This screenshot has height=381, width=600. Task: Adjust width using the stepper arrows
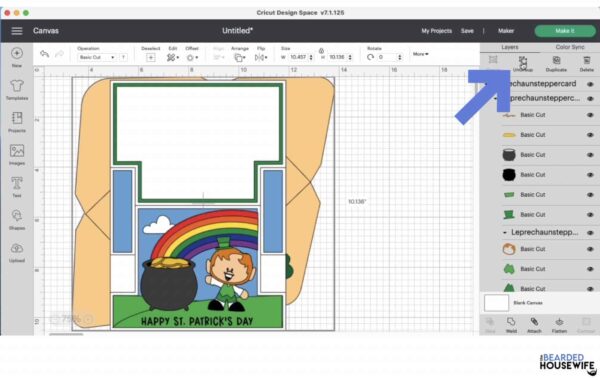pos(311,57)
